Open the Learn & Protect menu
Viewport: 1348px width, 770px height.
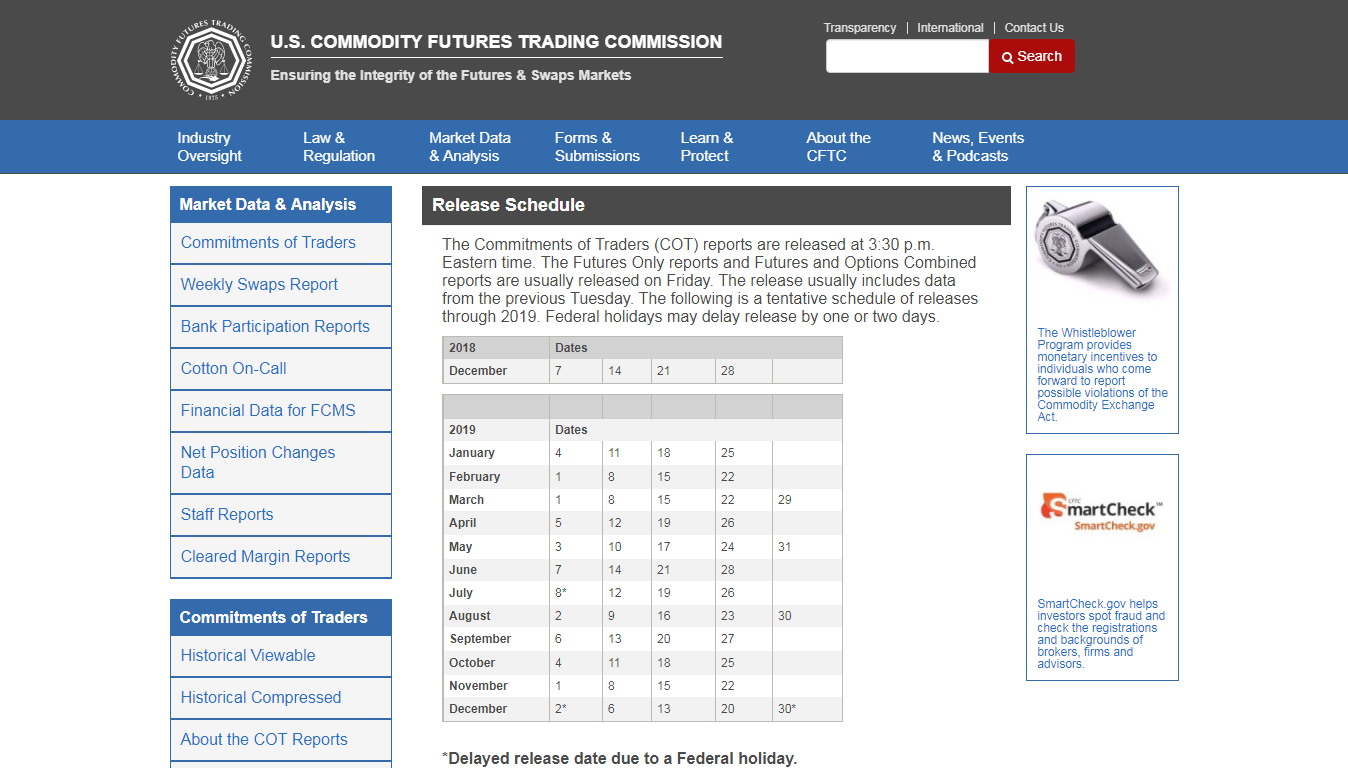click(707, 147)
